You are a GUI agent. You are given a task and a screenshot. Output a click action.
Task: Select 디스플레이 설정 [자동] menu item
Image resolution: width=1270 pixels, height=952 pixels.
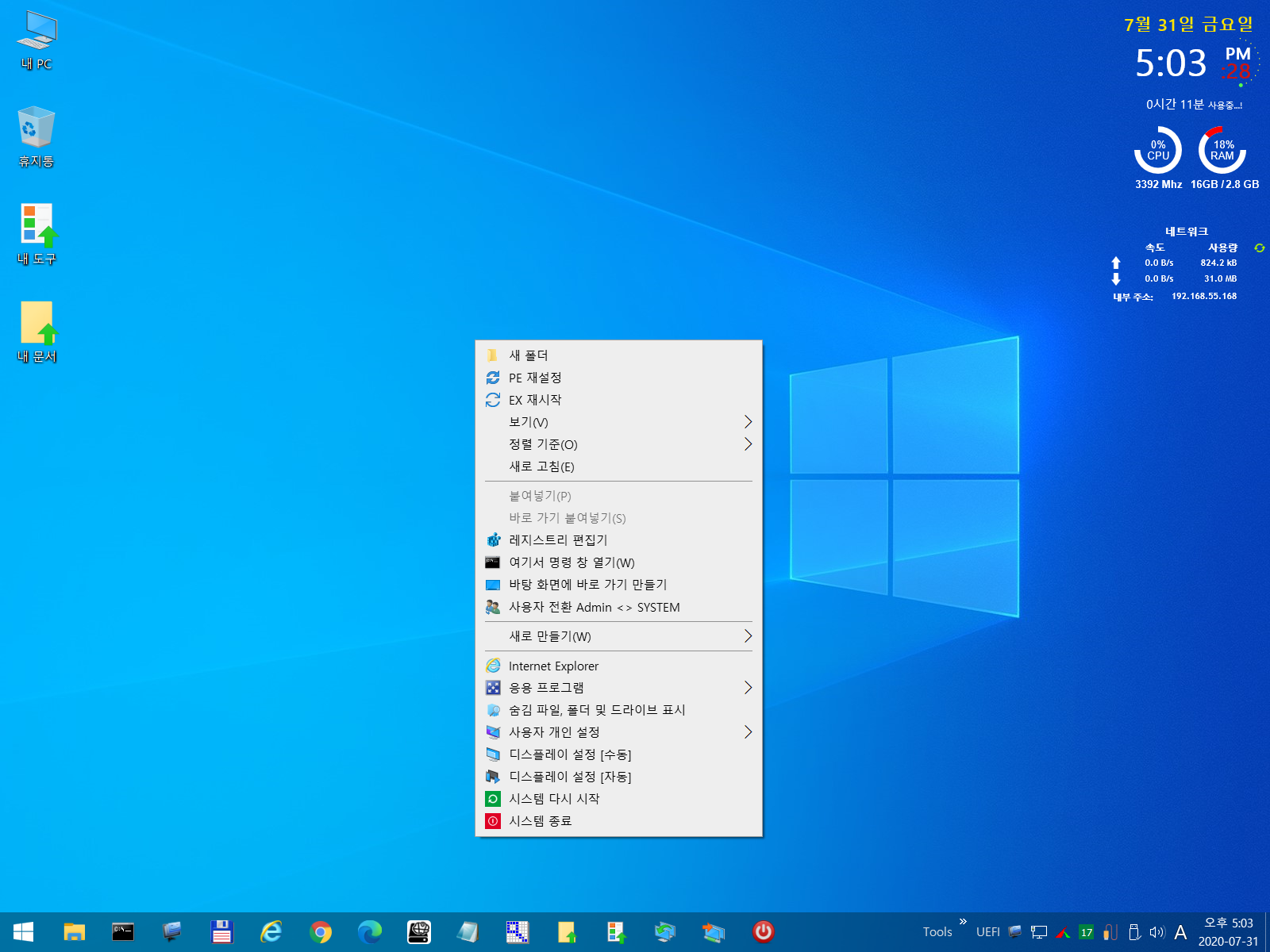point(618,777)
